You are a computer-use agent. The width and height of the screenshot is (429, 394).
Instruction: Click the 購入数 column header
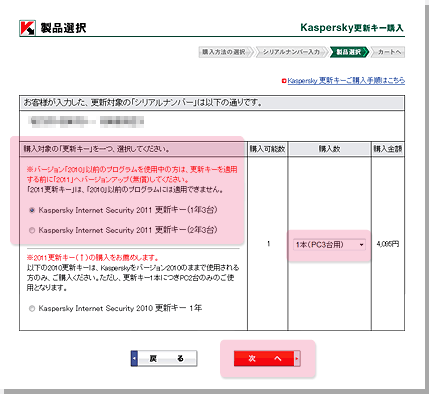[x=329, y=149]
